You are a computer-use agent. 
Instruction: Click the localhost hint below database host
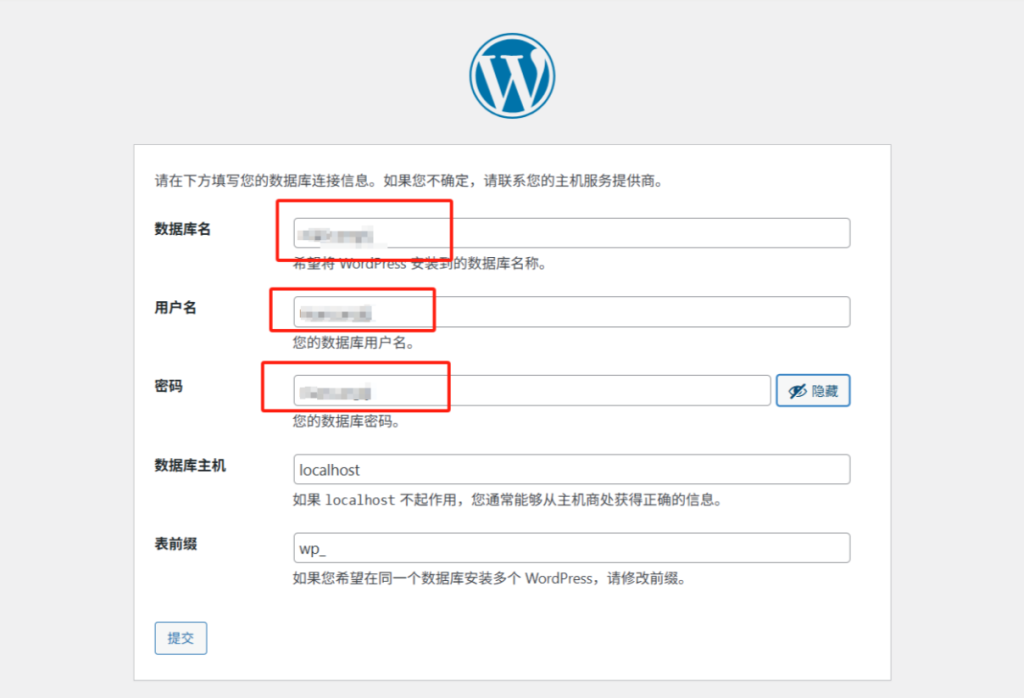507,500
